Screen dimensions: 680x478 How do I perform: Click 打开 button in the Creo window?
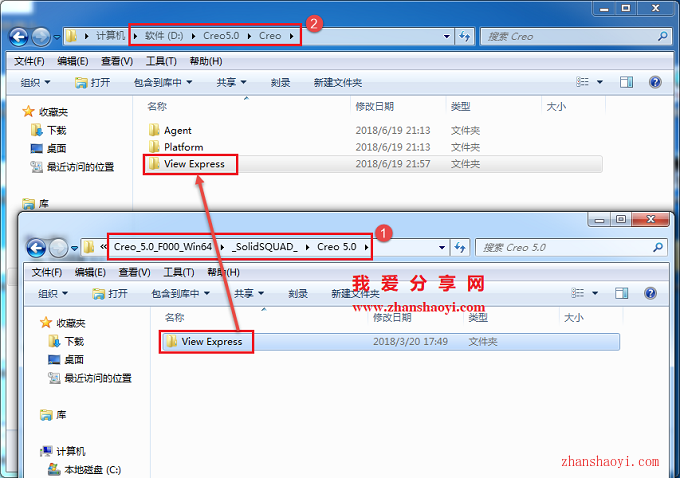(x=93, y=82)
